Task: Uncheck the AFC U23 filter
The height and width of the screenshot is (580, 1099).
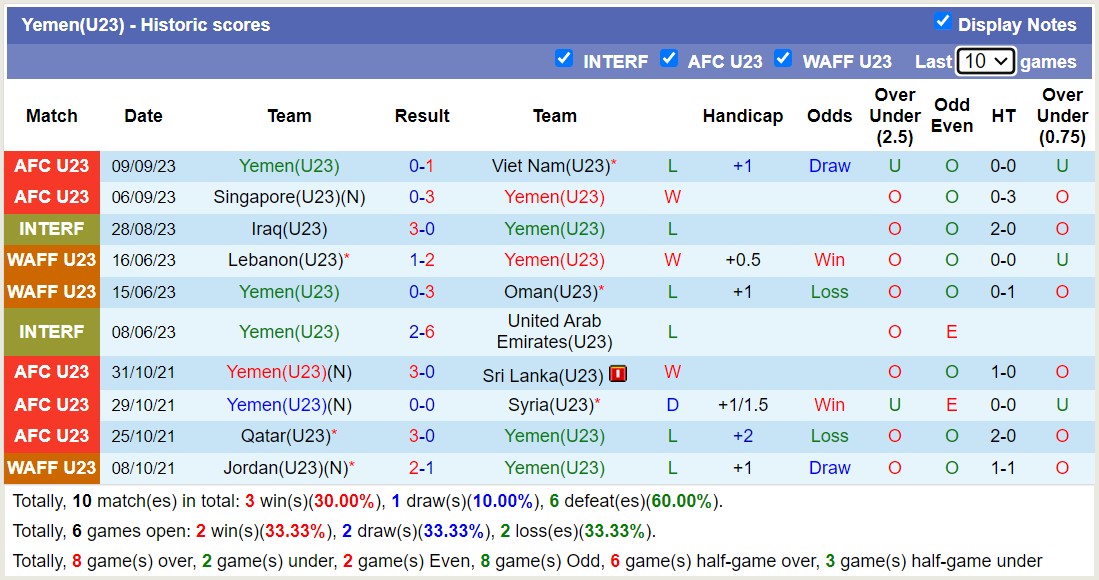Action: pos(669,59)
